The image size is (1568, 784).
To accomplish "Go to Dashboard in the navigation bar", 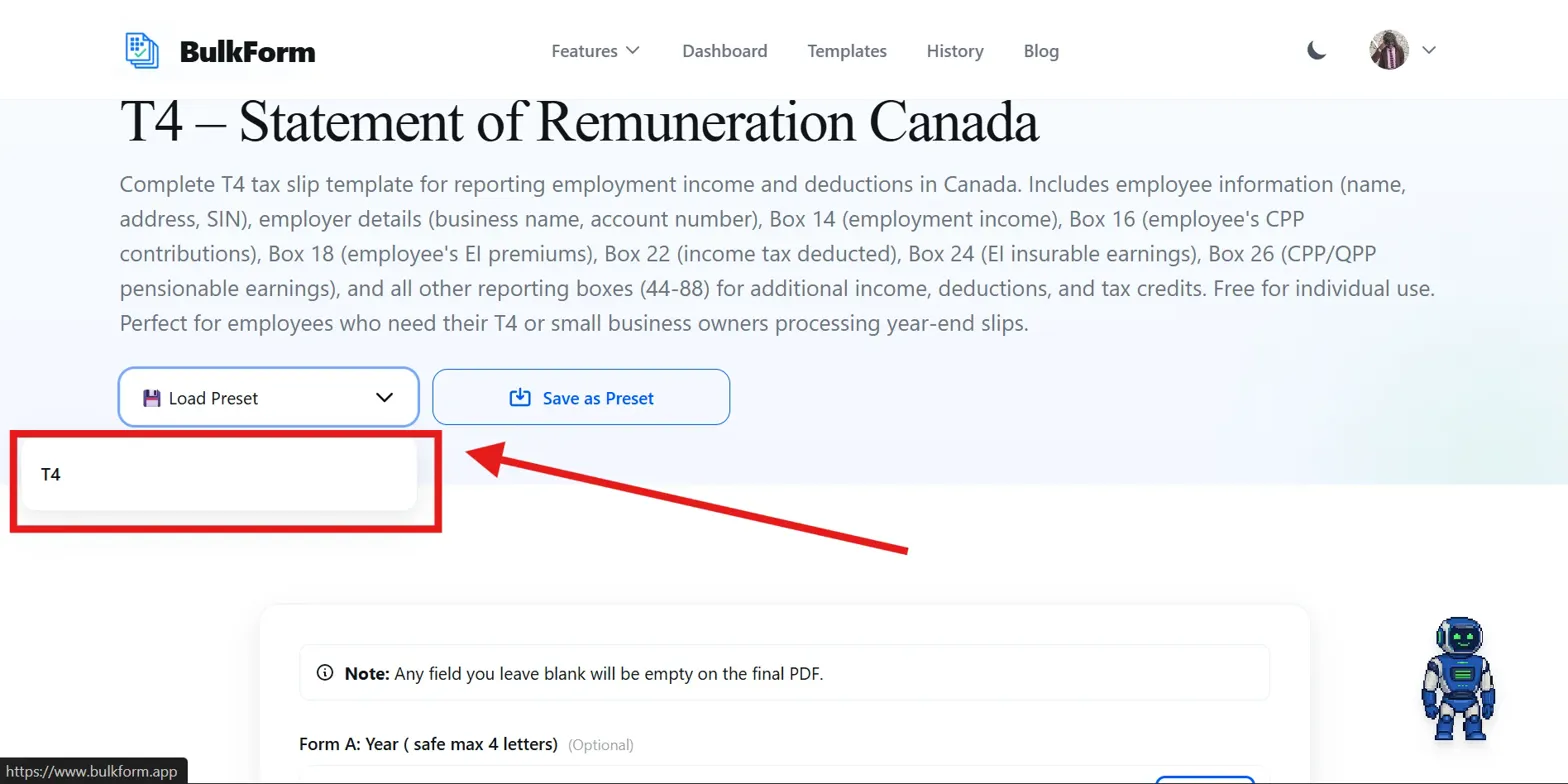I will (x=725, y=50).
